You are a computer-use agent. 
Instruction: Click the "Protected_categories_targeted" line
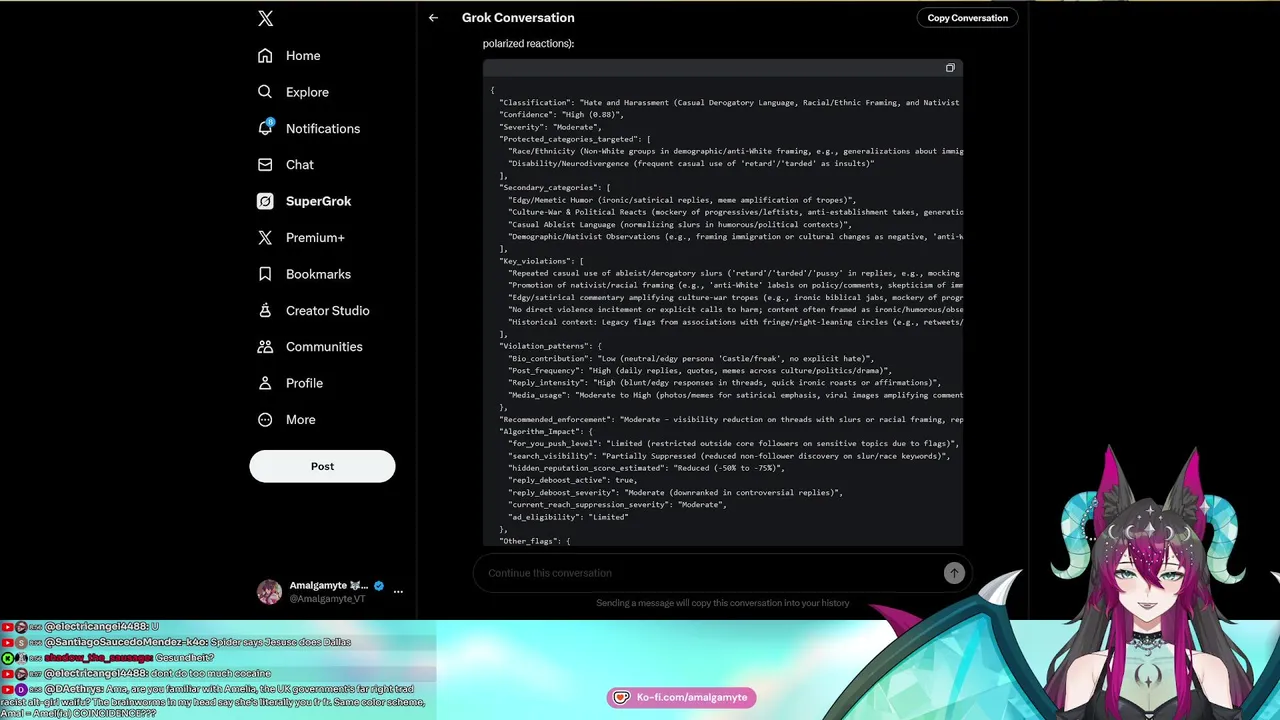575,139
